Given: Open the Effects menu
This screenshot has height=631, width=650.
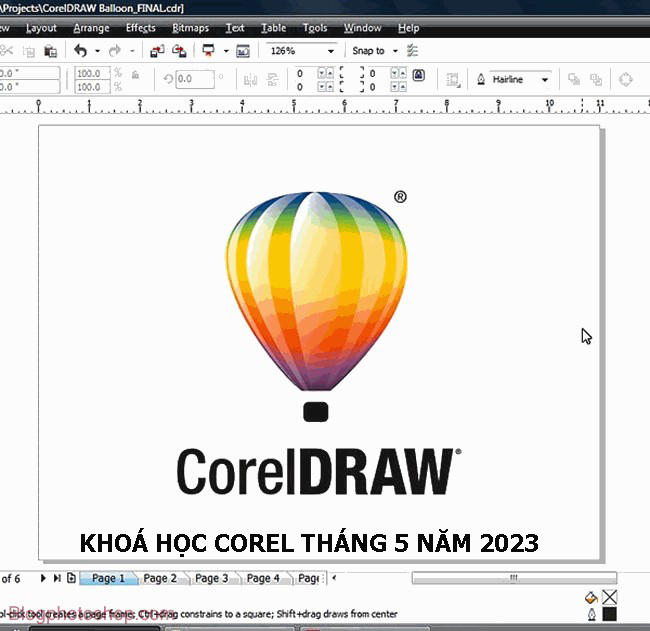Looking at the screenshot, I should tap(141, 28).
